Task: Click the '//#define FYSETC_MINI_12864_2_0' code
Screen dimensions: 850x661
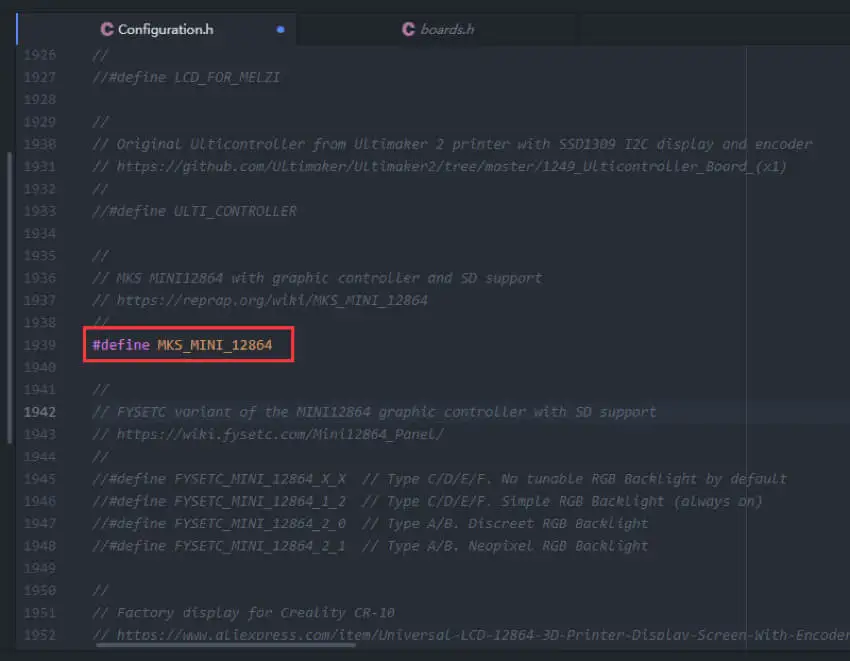Action: click(x=219, y=524)
